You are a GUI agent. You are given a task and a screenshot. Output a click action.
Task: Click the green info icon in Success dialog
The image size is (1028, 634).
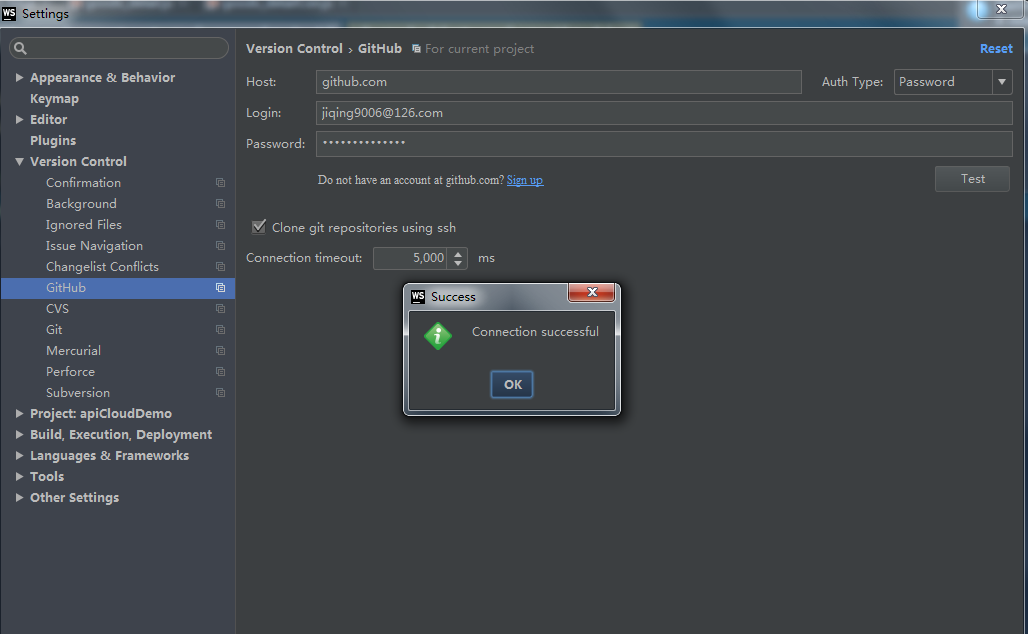(437, 336)
